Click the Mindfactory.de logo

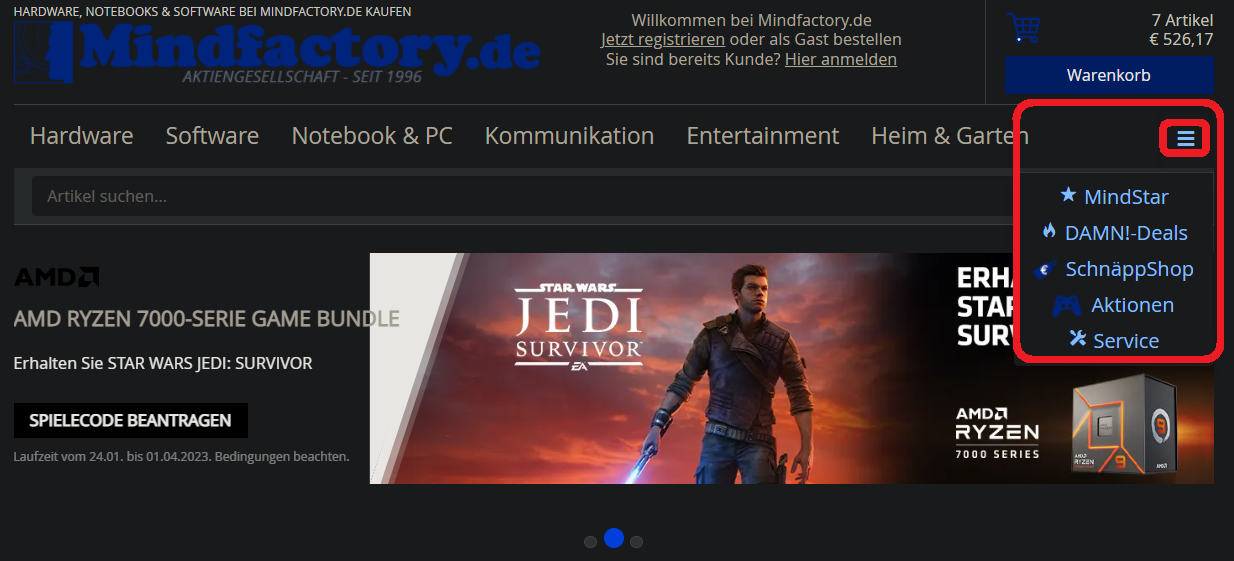[277, 51]
